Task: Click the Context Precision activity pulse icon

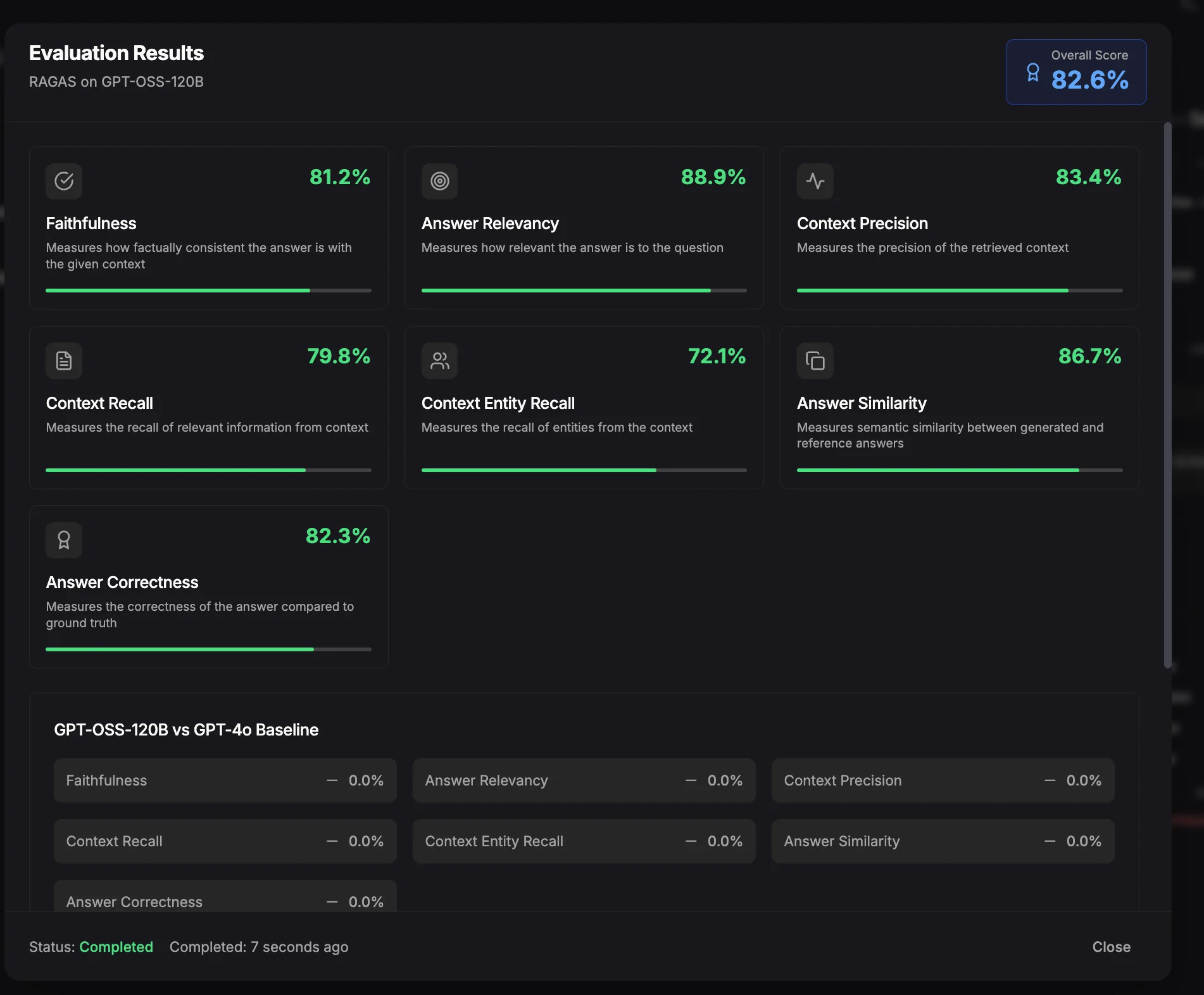Action: 815,181
